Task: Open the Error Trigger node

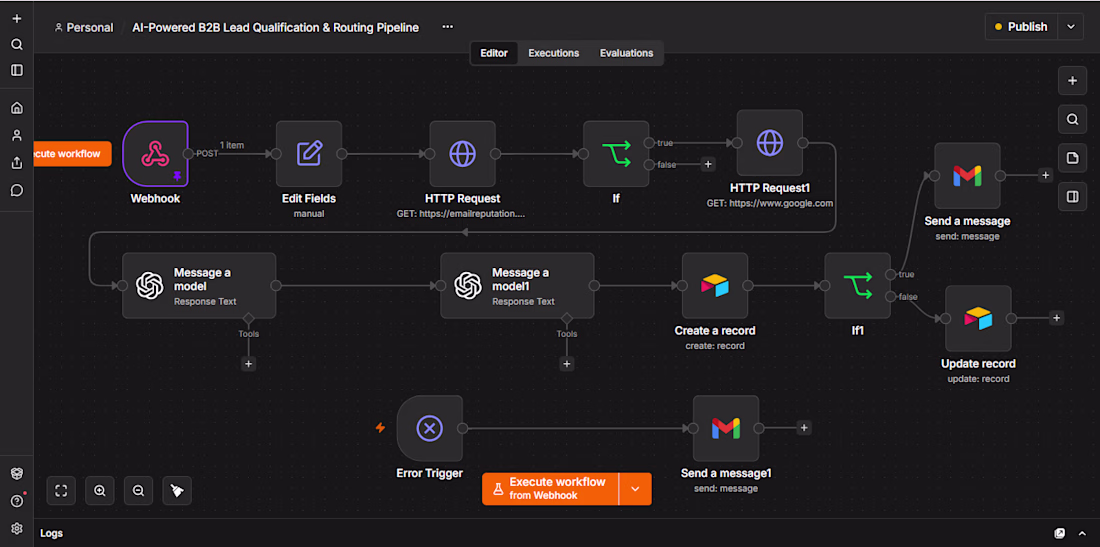Action: pyautogui.click(x=429, y=428)
